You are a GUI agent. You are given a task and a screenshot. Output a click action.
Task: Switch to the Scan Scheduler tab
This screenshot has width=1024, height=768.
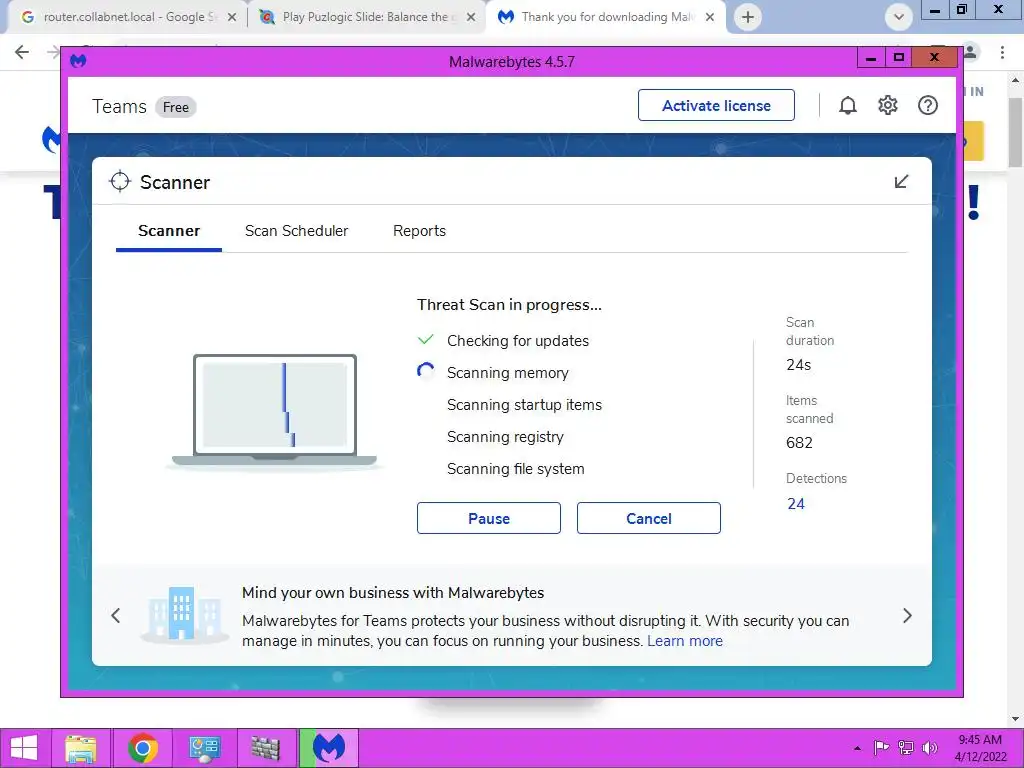pos(296,231)
